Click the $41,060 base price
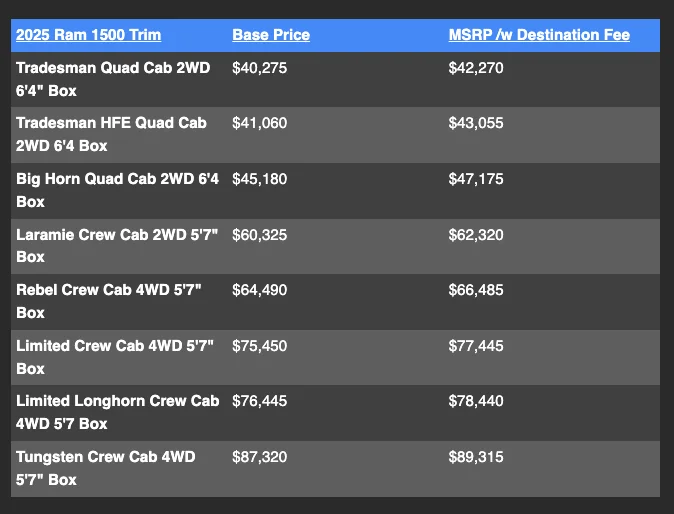 [x=260, y=123]
